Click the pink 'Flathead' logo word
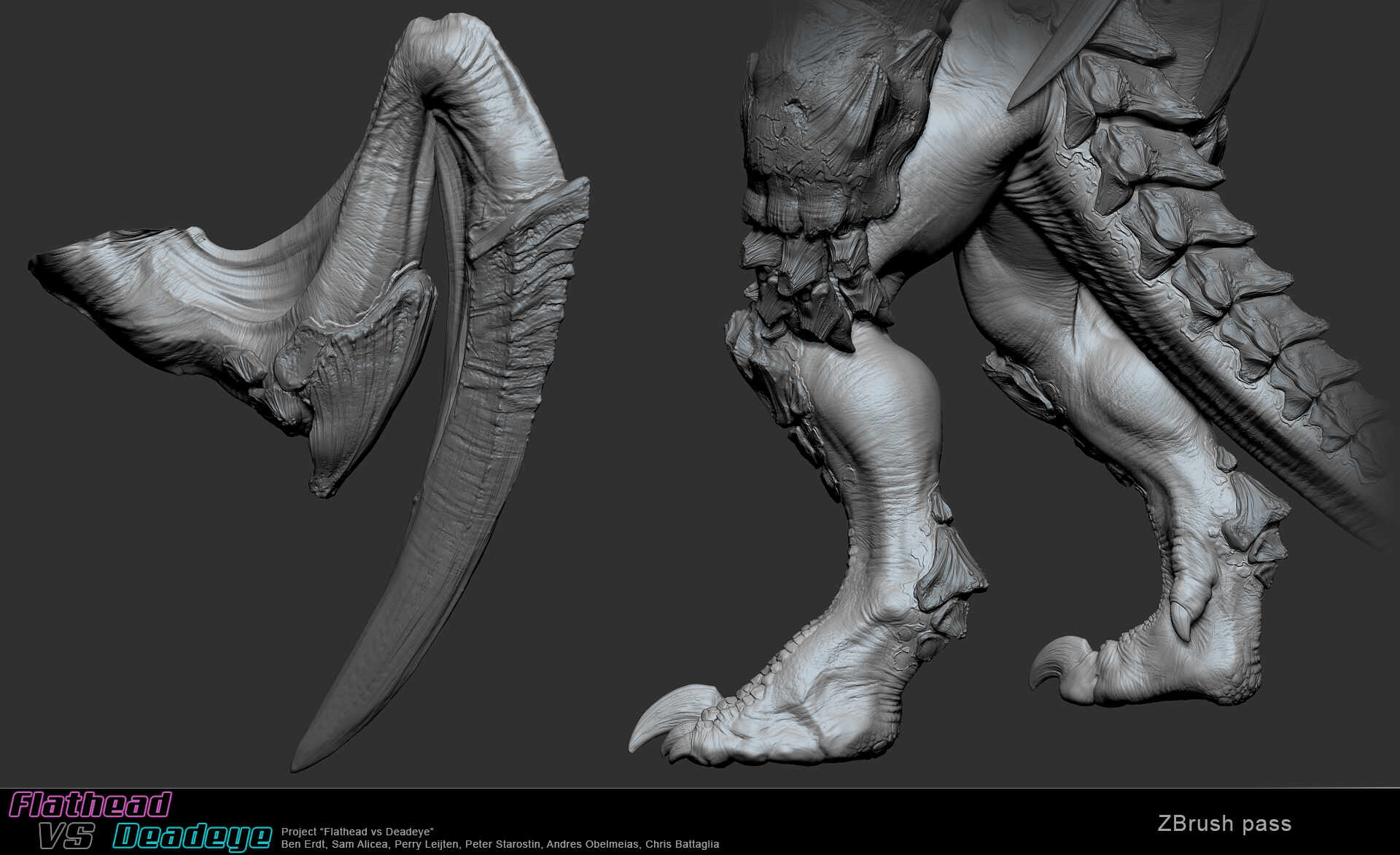 point(90,805)
